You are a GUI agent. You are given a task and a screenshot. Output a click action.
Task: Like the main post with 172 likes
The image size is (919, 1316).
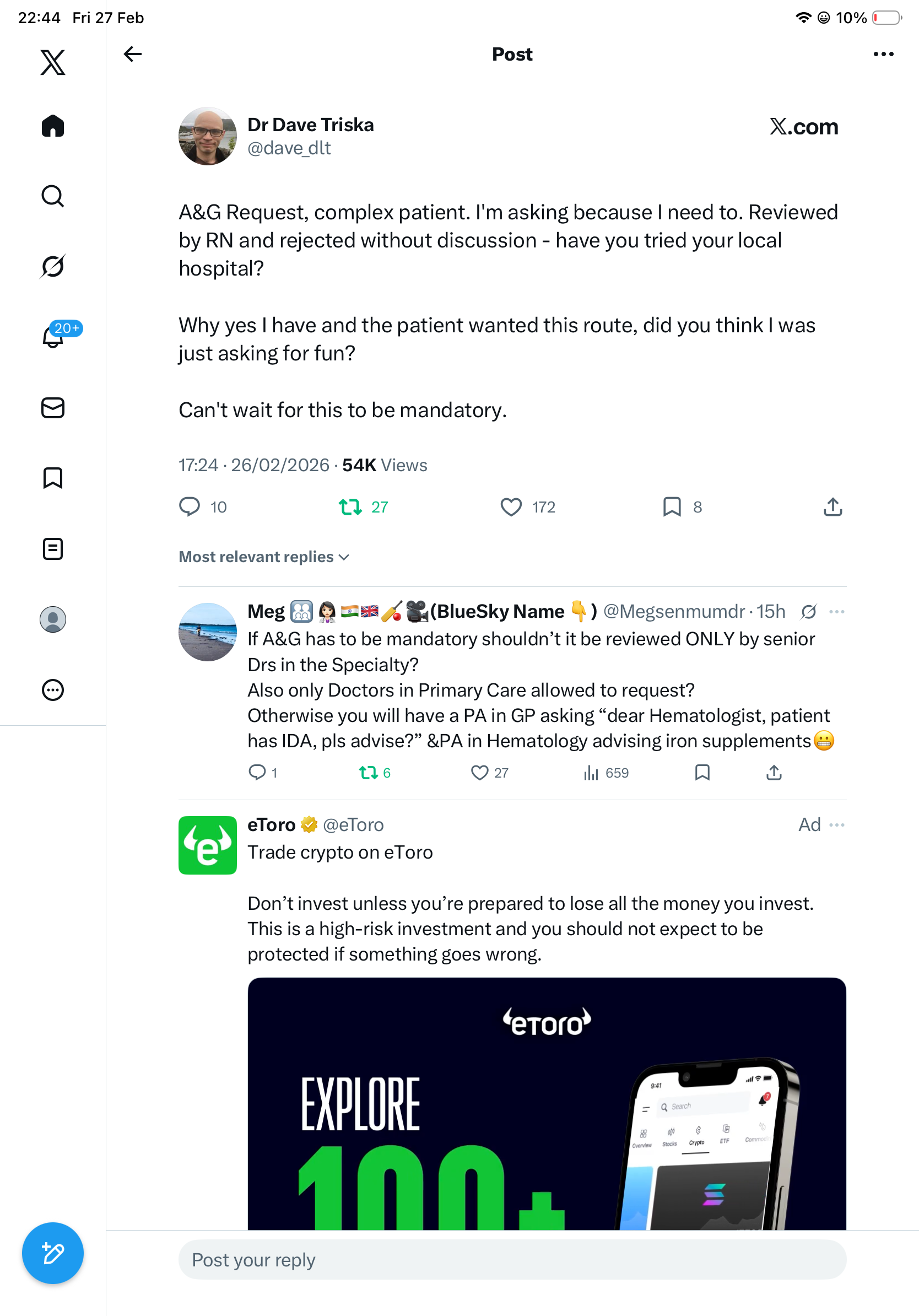click(511, 506)
